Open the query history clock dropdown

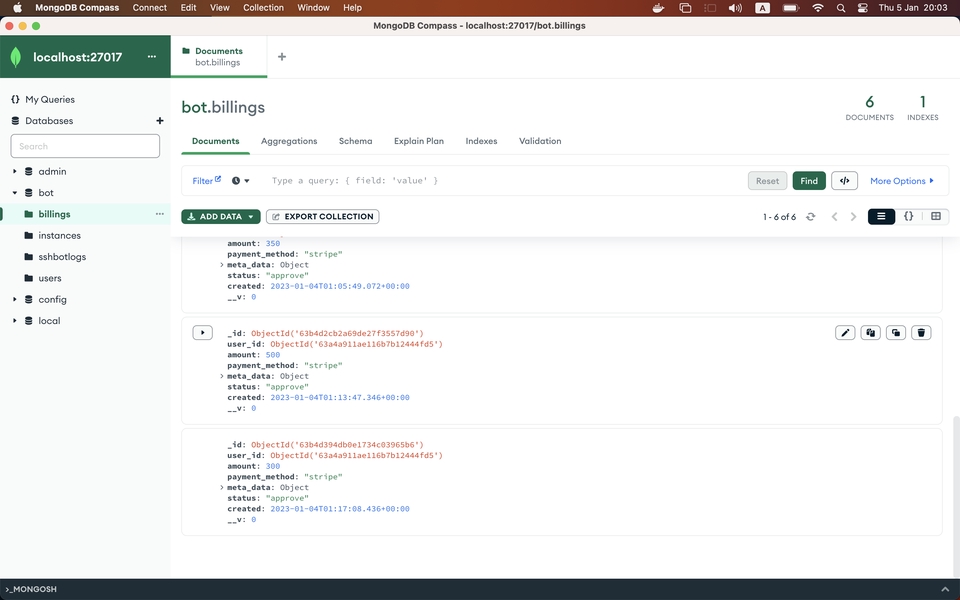241,181
